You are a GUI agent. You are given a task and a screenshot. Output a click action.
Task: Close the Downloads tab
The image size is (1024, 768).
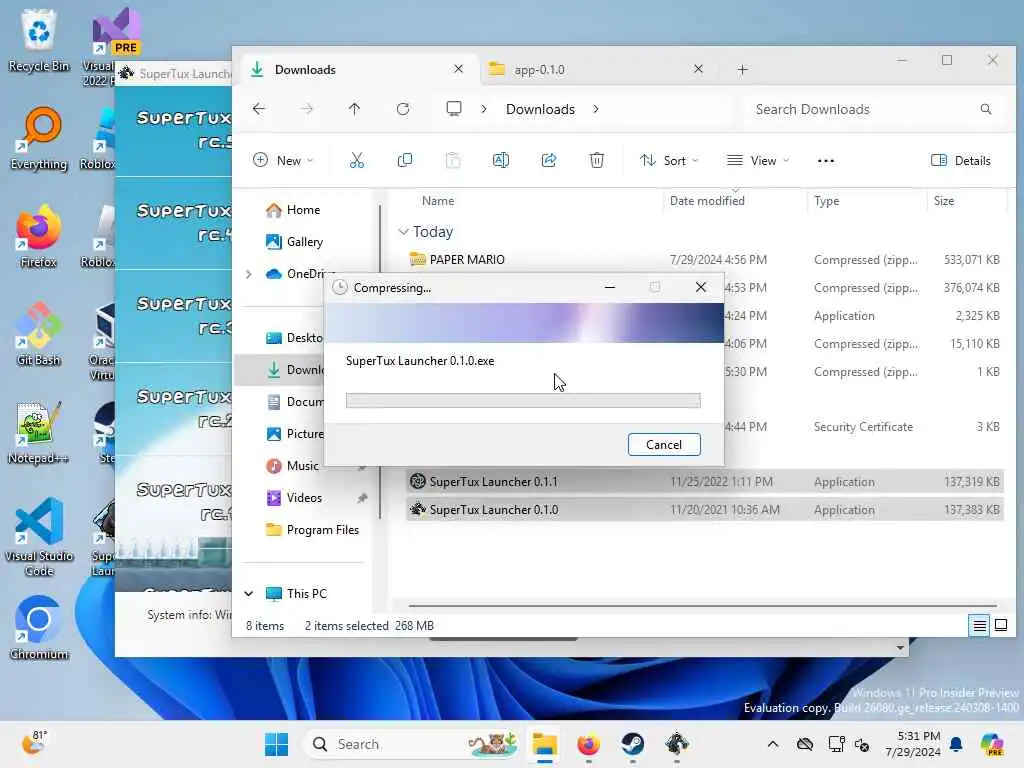(458, 69)
